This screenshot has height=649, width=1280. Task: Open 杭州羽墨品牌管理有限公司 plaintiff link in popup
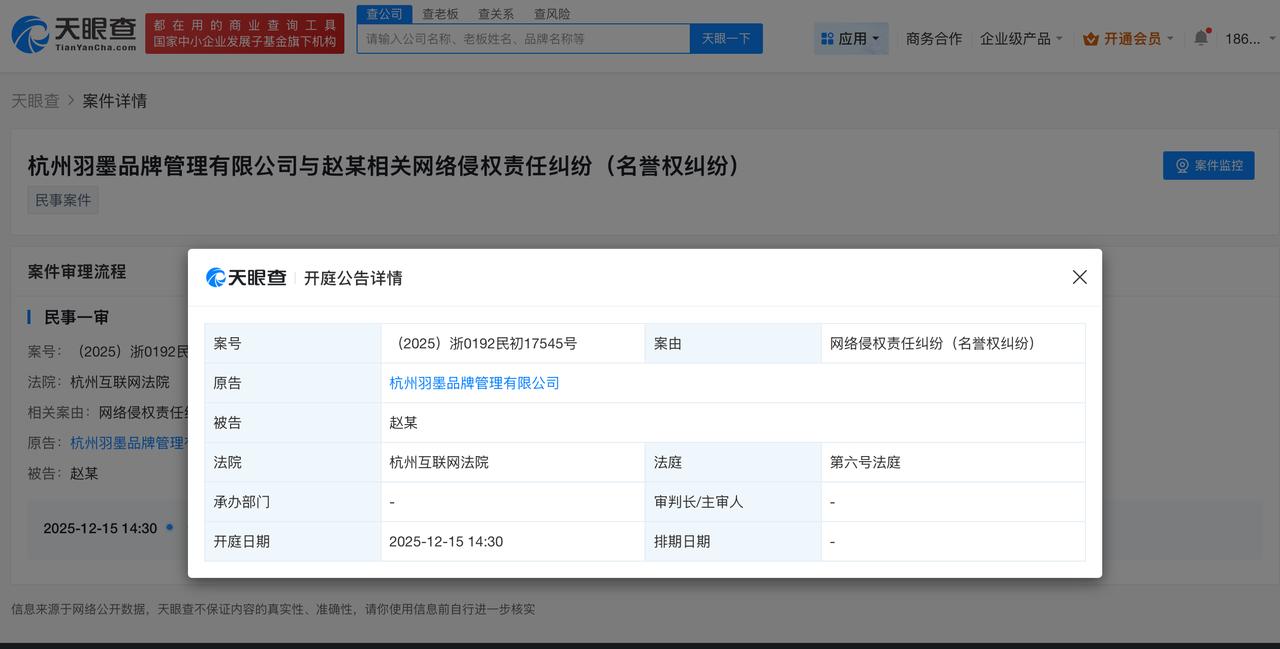(473, 383)
